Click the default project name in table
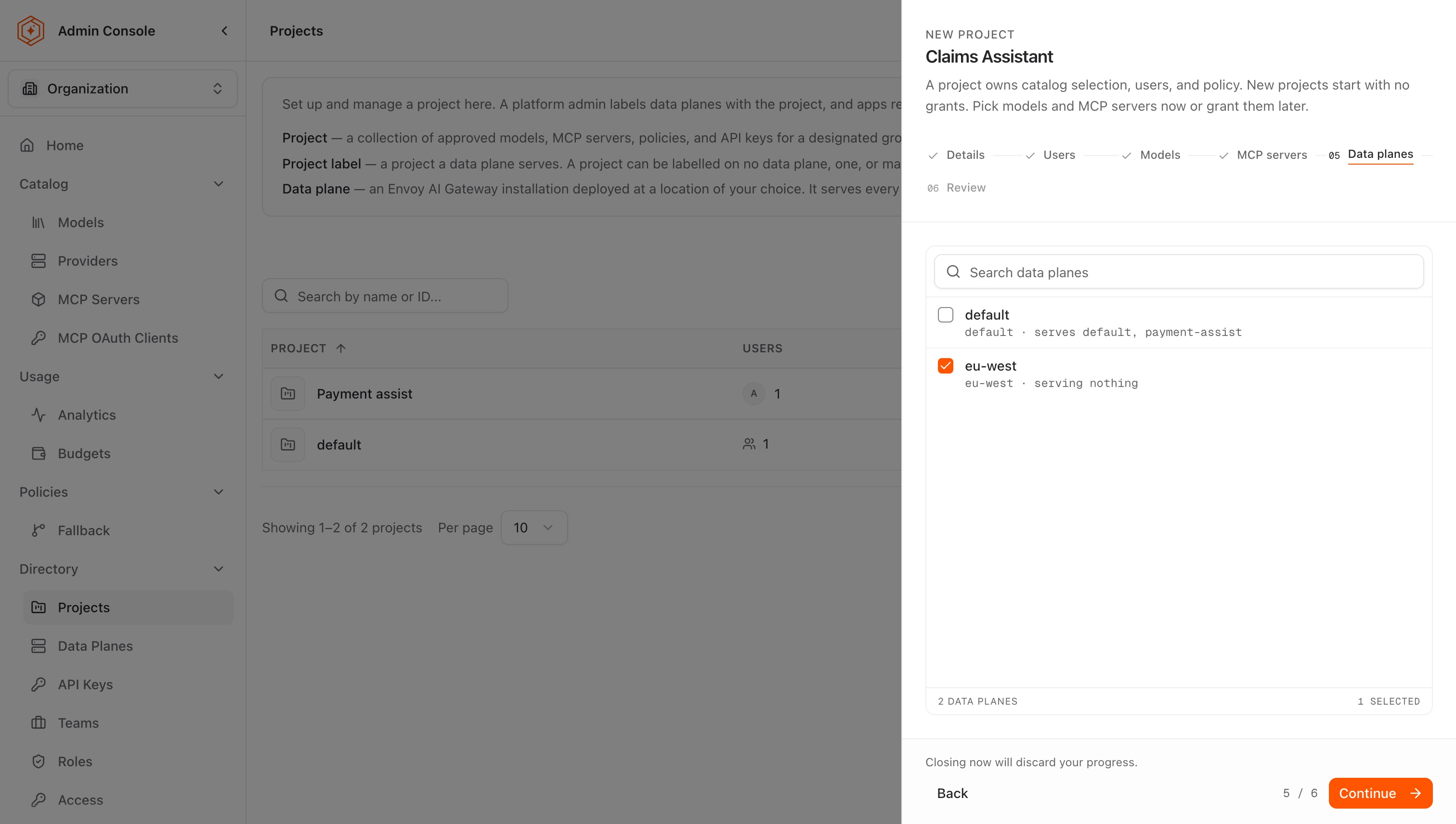 [338, 445]
